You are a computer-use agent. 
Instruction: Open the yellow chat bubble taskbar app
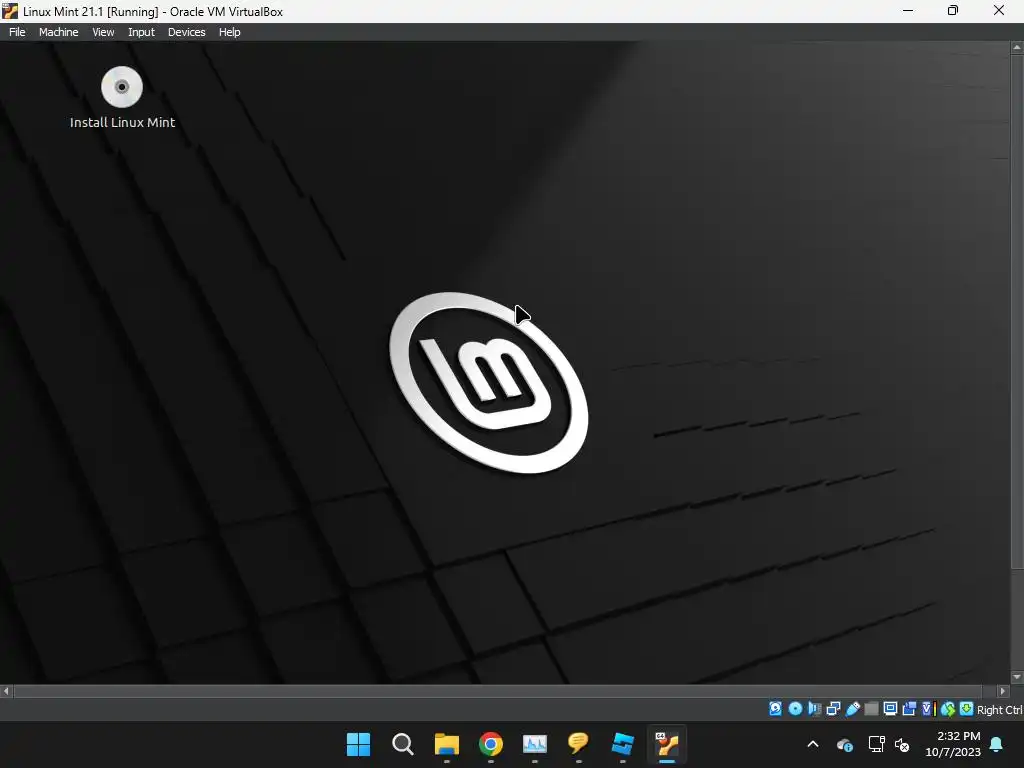tap(579, 744)
